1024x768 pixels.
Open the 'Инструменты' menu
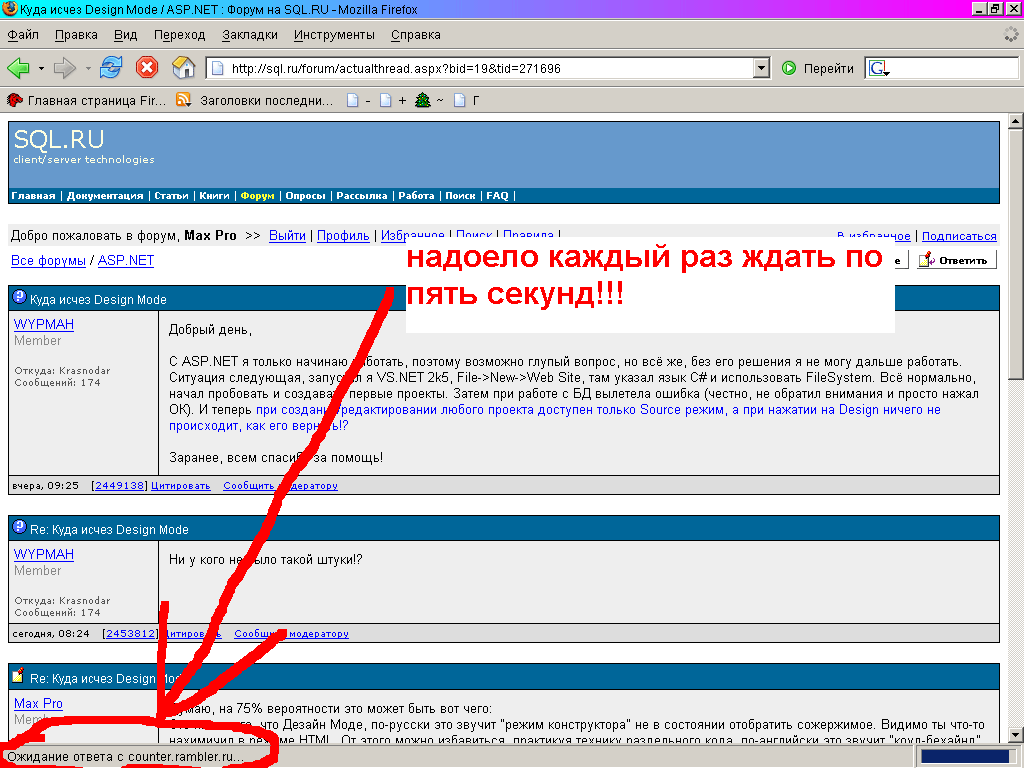(334, 34)
